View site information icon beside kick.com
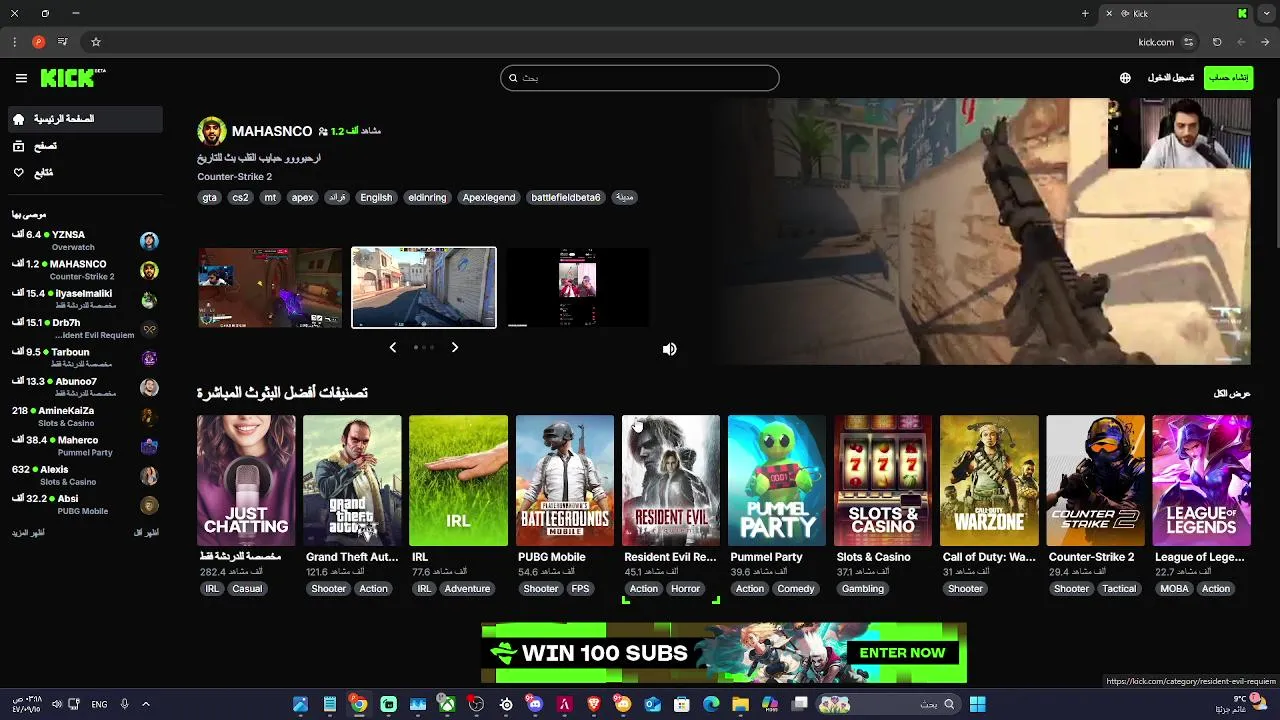The image size is (1280, 720). pos(1188,42)
